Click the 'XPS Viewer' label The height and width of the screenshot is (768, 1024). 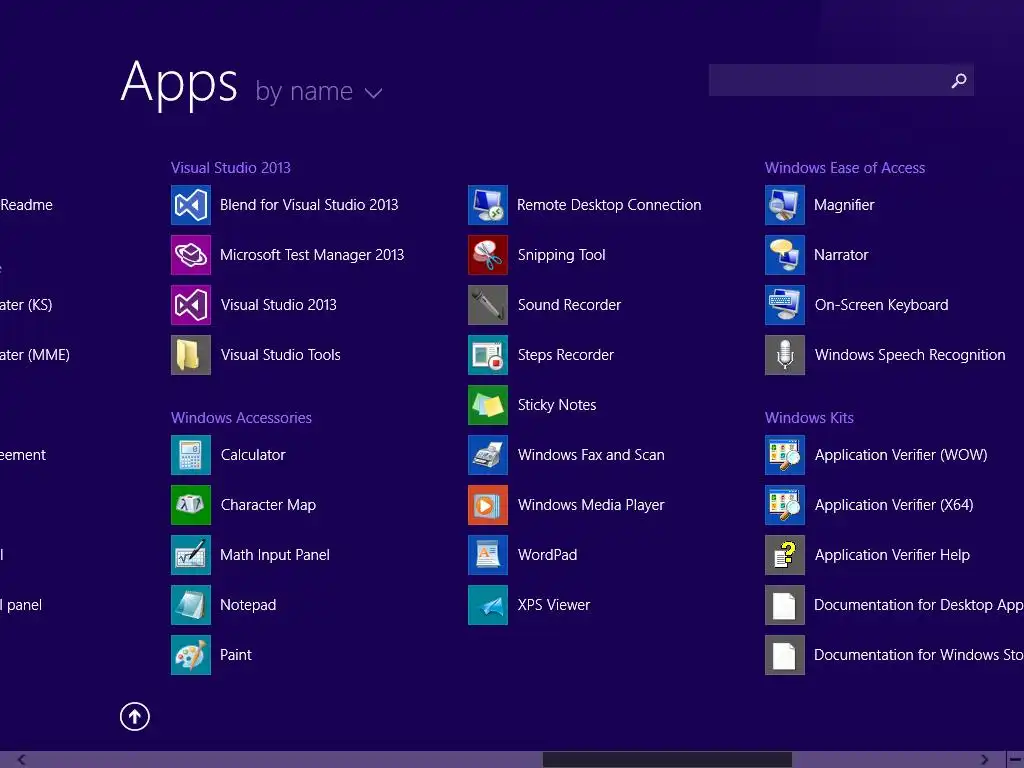click(553, 605)
